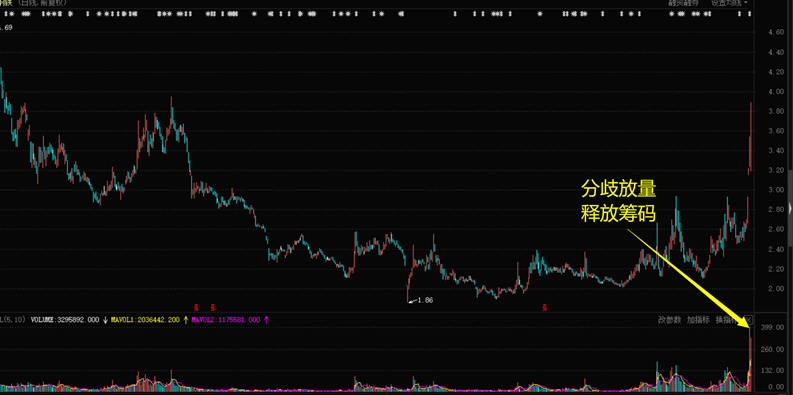This screenshot has height=395, width=793.
Task: Click the second red S marker
Action: point(212,306)
